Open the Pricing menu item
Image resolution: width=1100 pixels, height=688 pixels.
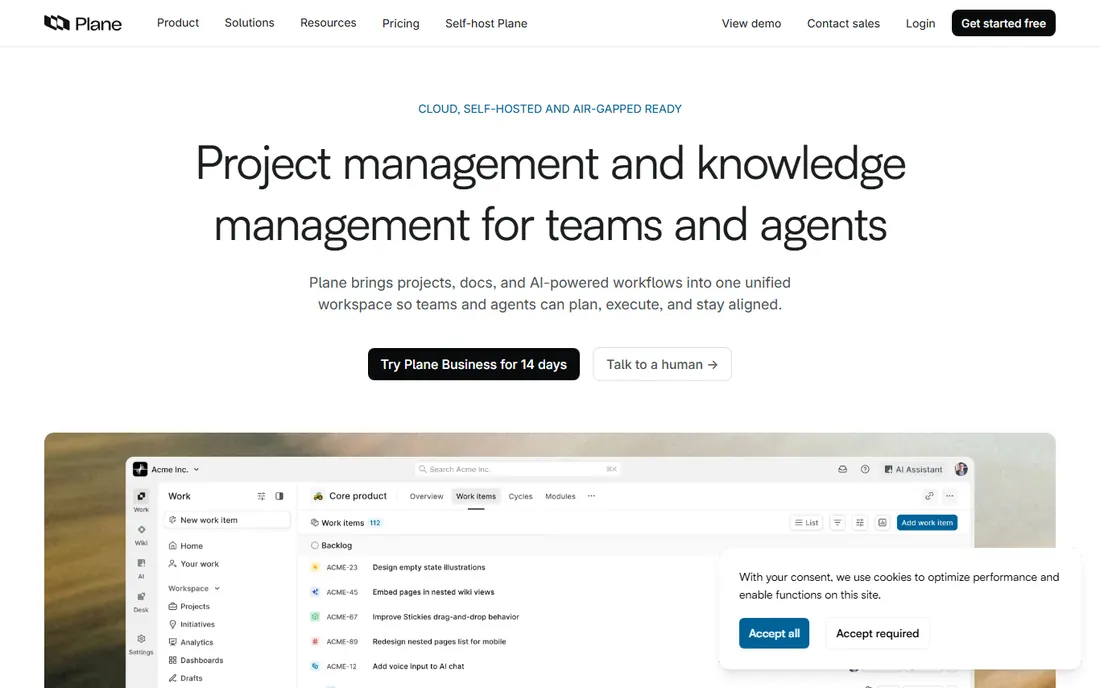(401, 23)
